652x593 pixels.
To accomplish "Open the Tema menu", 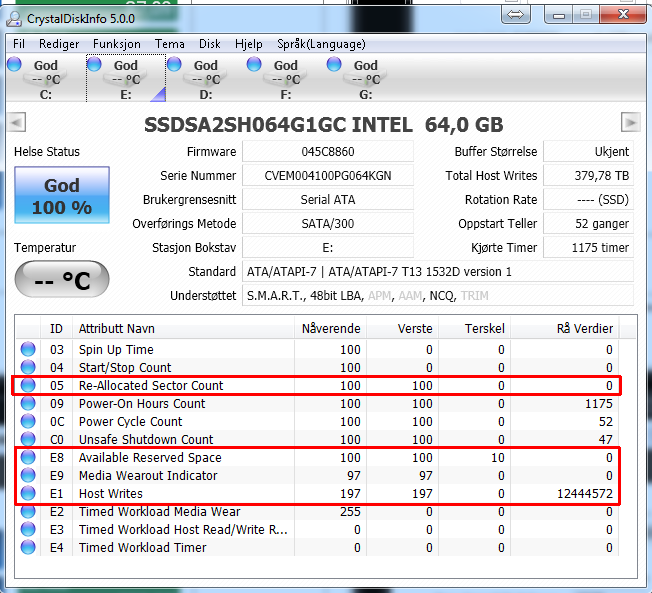I will tap(170, 44).
